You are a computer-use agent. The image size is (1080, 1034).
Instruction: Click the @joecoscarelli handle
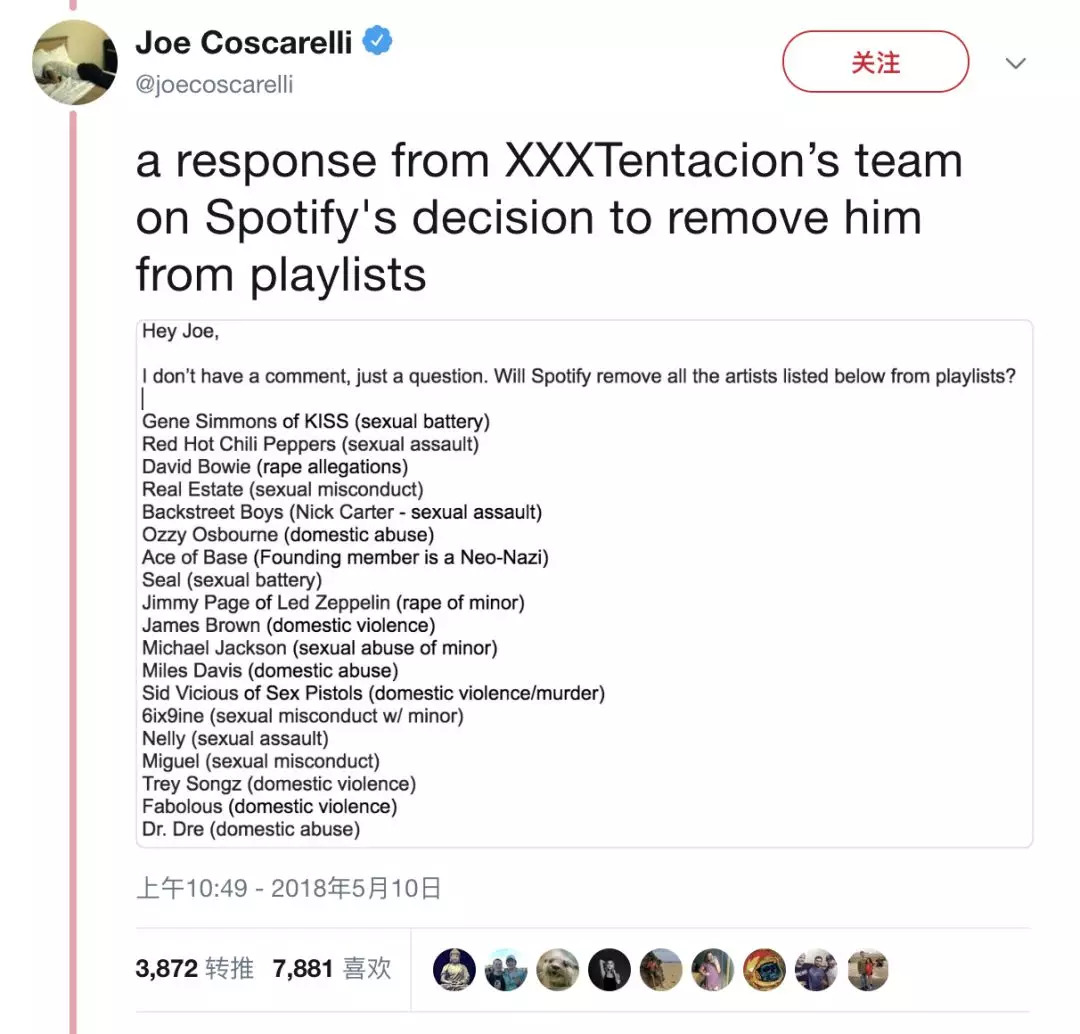214,84
